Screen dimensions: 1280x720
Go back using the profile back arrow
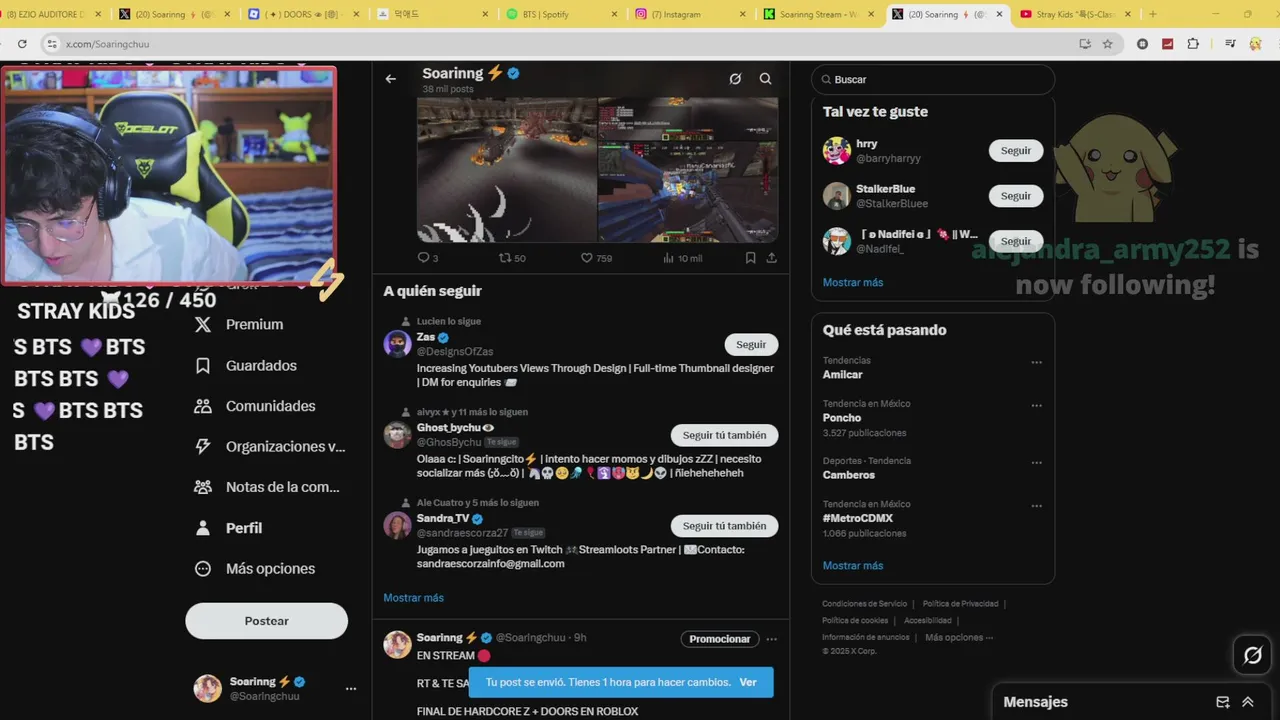(x=391, y=79)
